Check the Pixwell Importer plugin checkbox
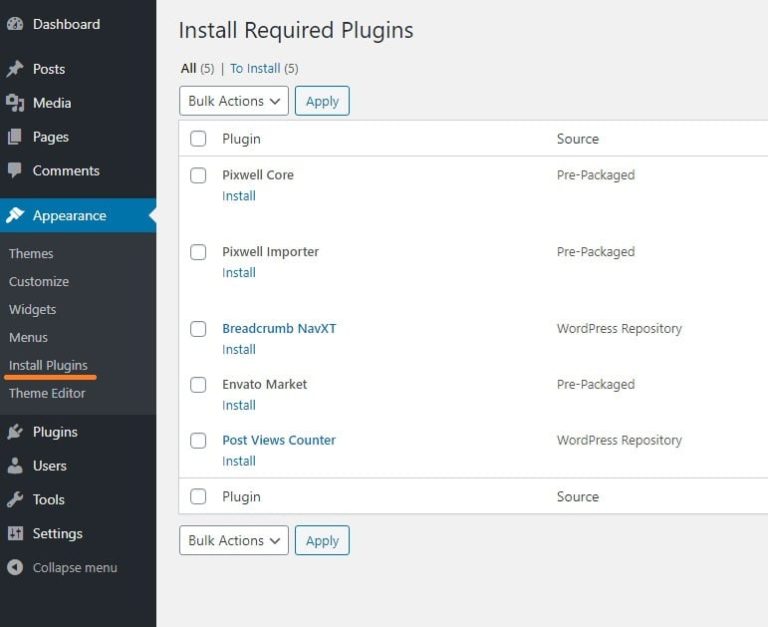 coord(198,252)
